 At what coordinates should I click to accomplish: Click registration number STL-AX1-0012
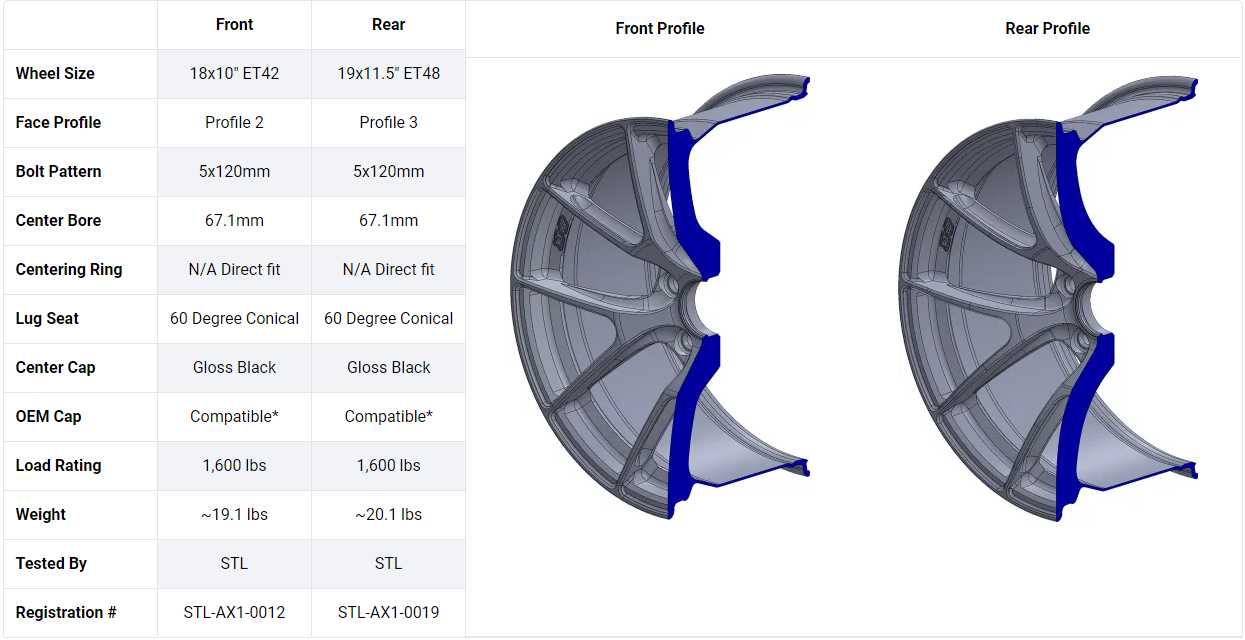(x=234, y=613)
